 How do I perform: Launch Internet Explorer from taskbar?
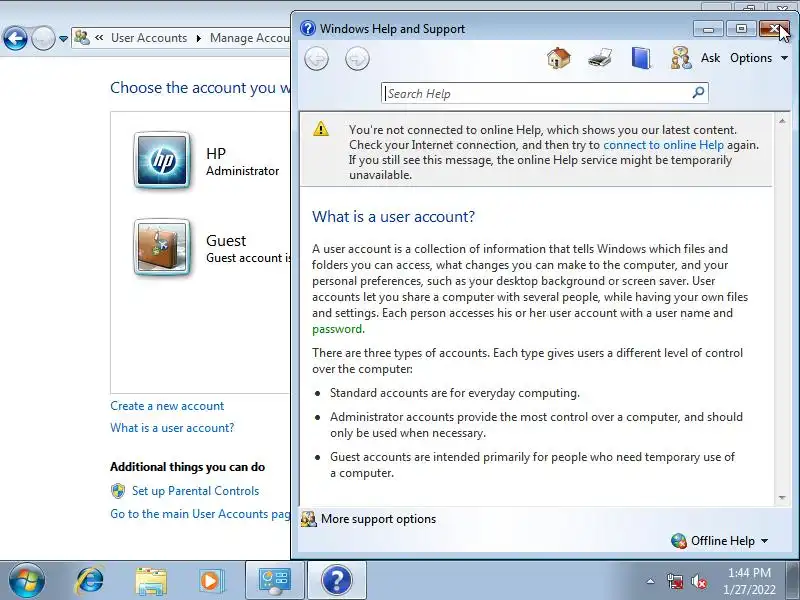coord(90,581)
